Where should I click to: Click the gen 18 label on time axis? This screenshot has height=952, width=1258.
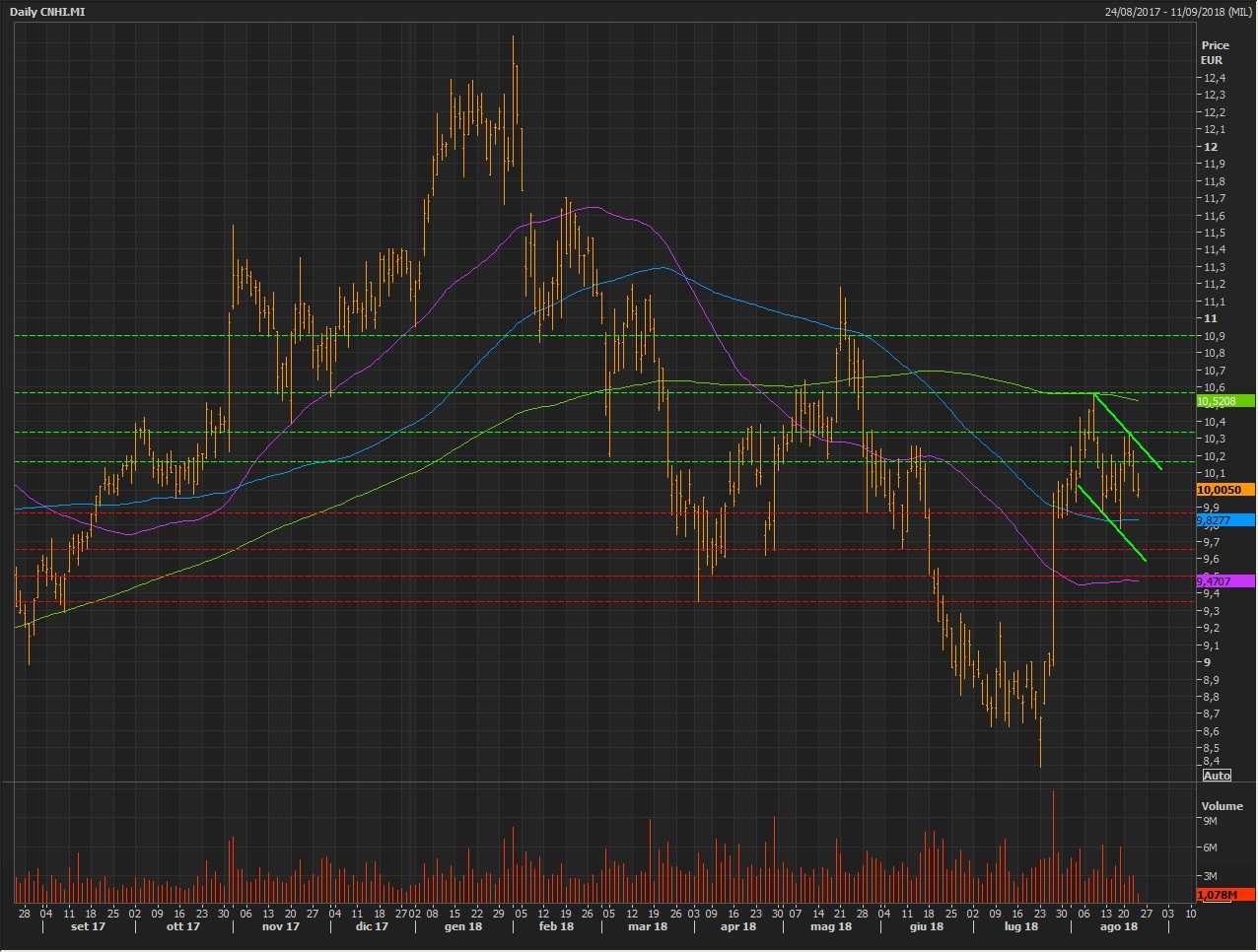pyautogui.click(x=462, y=926)
